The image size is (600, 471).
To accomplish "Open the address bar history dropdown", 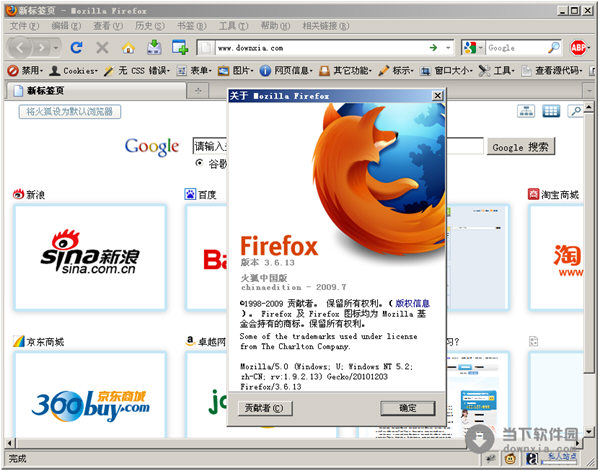I will (x=448, y=48).
